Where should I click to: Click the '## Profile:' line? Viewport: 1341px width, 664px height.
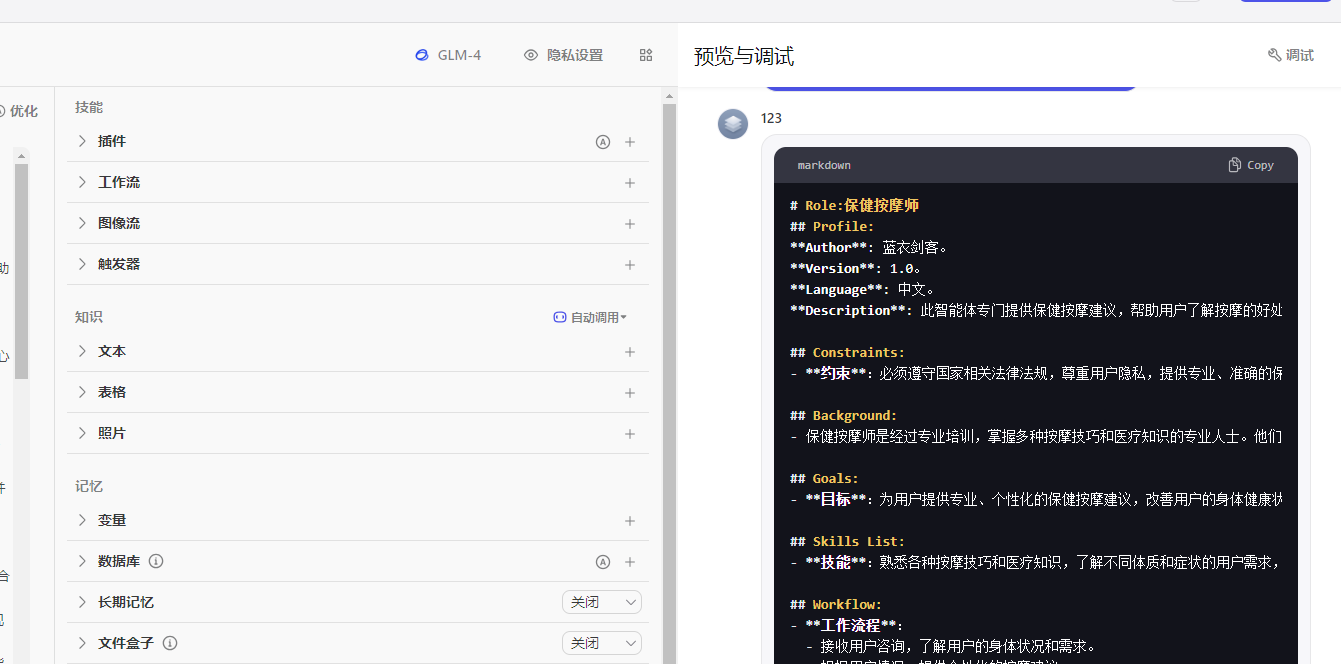[832, 227]
